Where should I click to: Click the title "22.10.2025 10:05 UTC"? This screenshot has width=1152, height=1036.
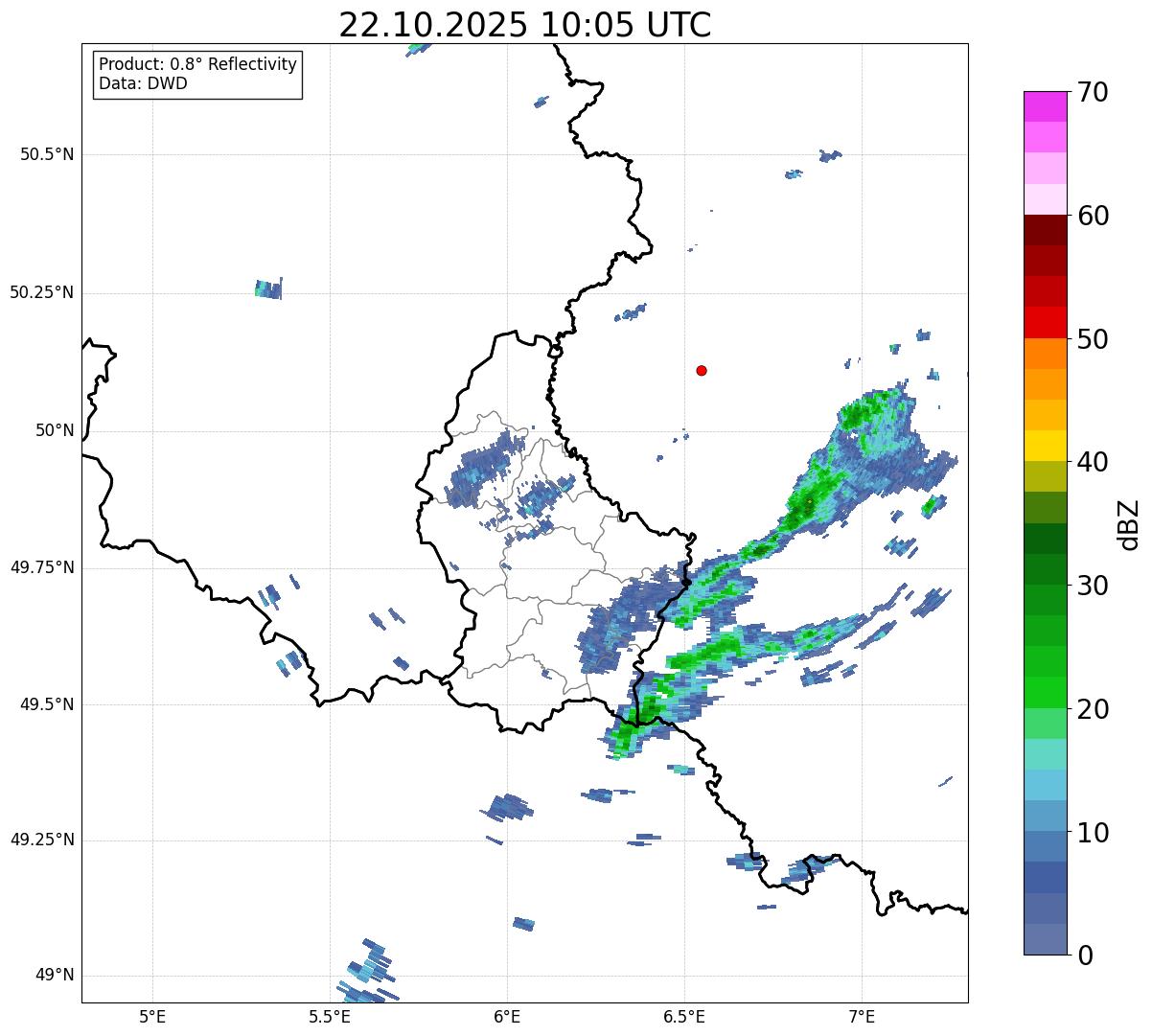click(525, 25)
